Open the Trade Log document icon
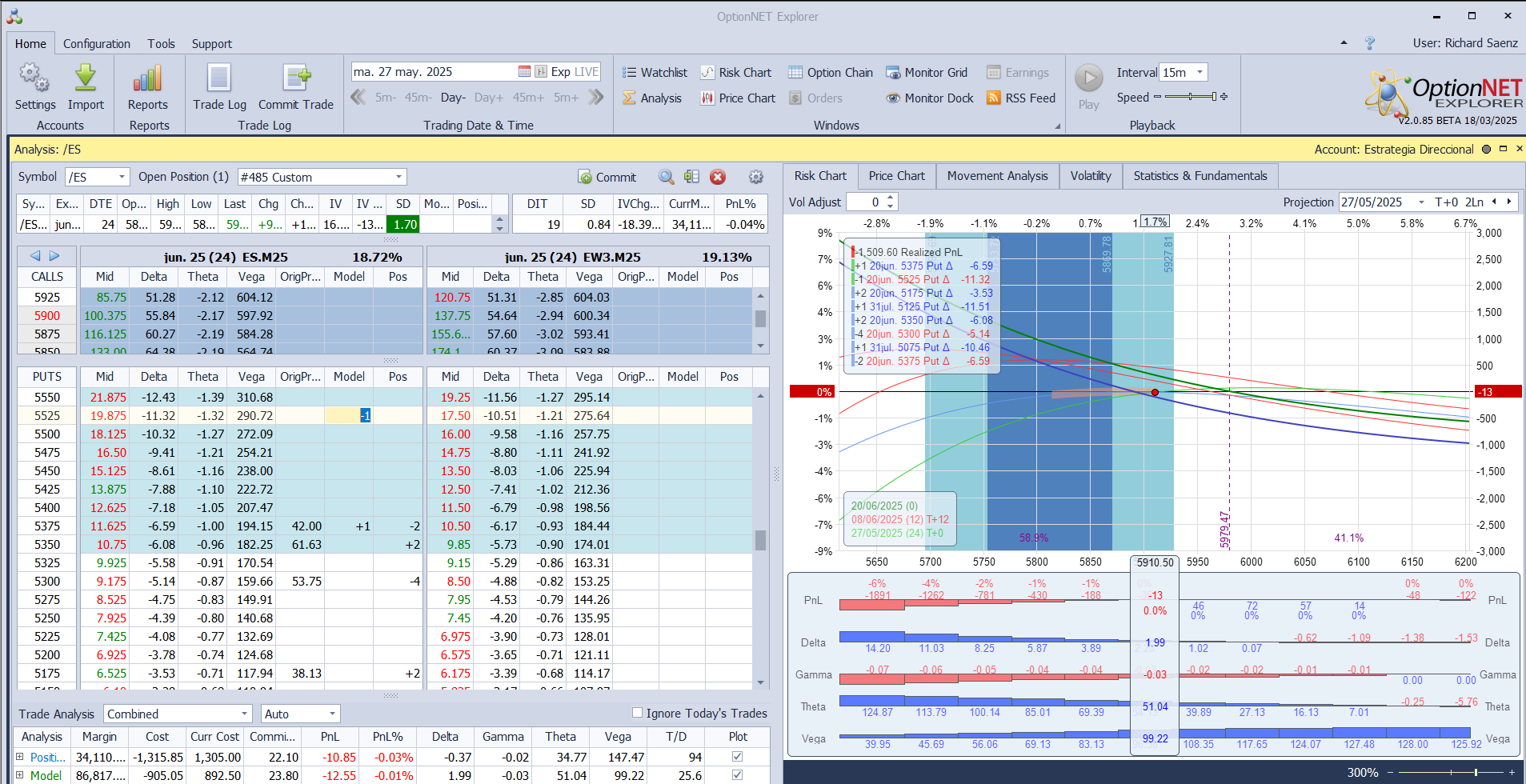This screenshot has width=1526, height=784. click(219, 78)
